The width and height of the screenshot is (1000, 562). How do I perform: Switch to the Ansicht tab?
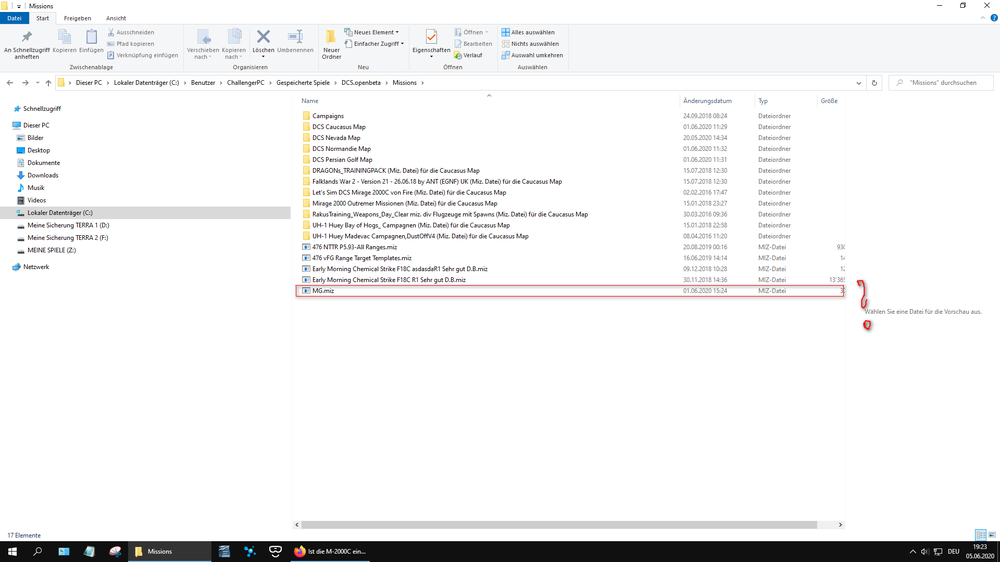(116, 18)
